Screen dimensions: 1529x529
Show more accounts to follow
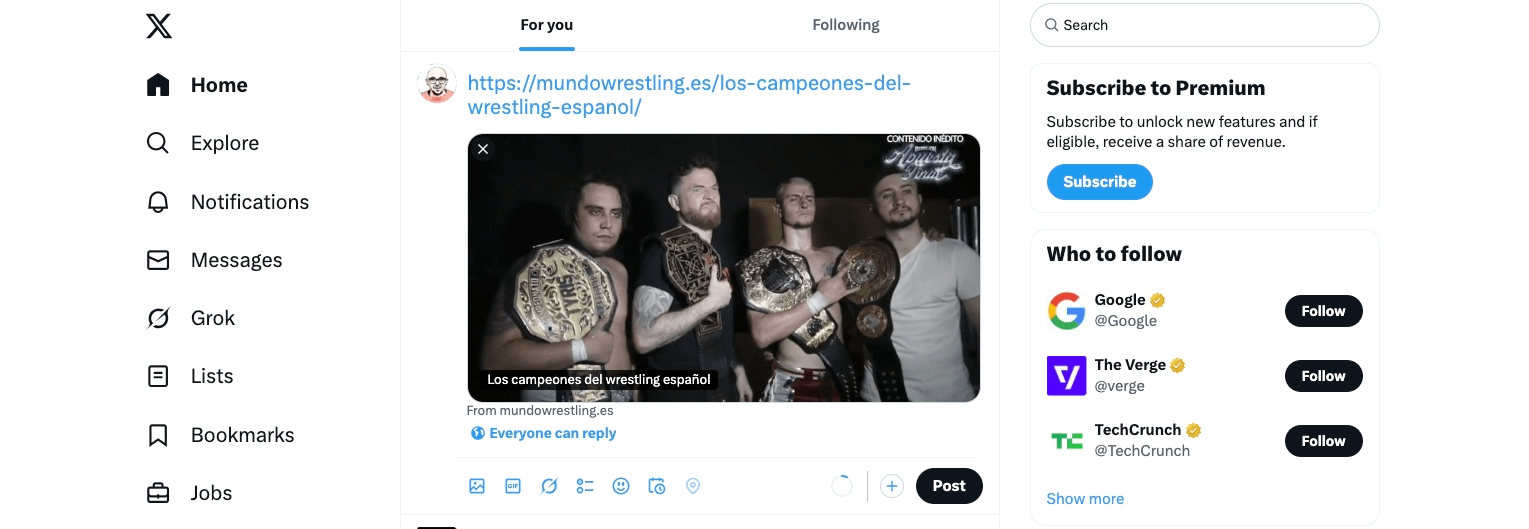pos(1085,498)
